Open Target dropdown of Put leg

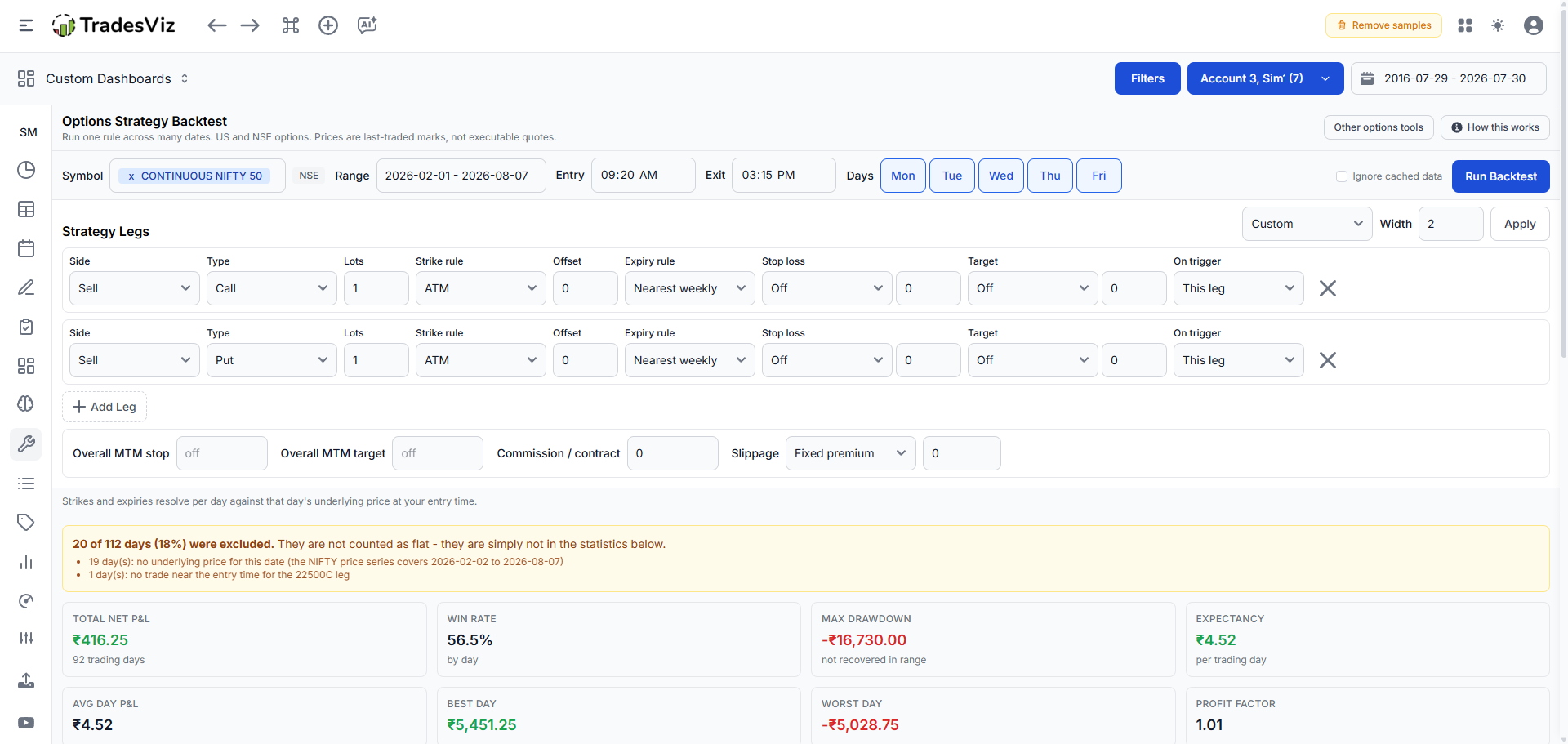1033,360
